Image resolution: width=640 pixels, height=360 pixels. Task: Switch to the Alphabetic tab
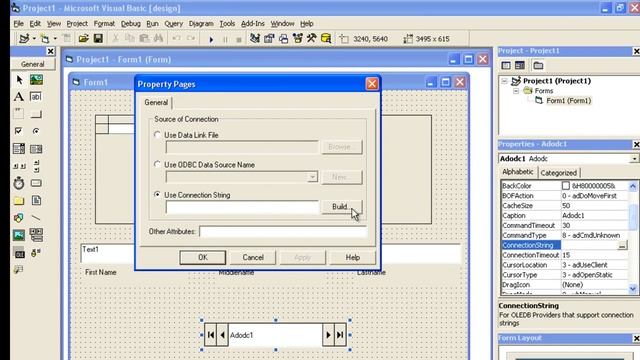tap(518, 172)
